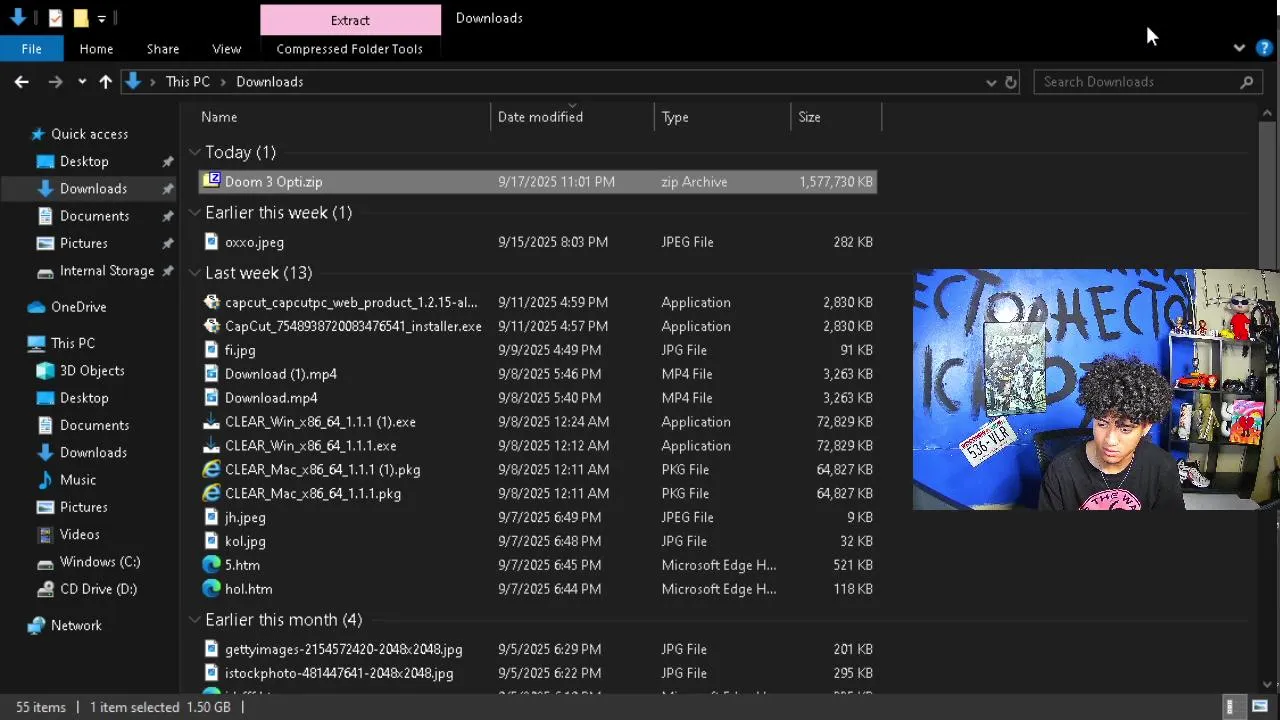Collapse the Today group

194,152
